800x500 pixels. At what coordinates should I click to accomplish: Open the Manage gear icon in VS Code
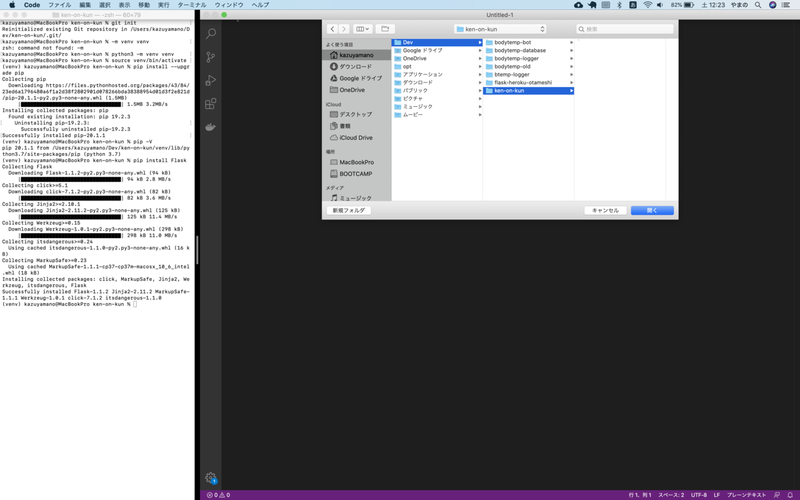coord(211,478)
